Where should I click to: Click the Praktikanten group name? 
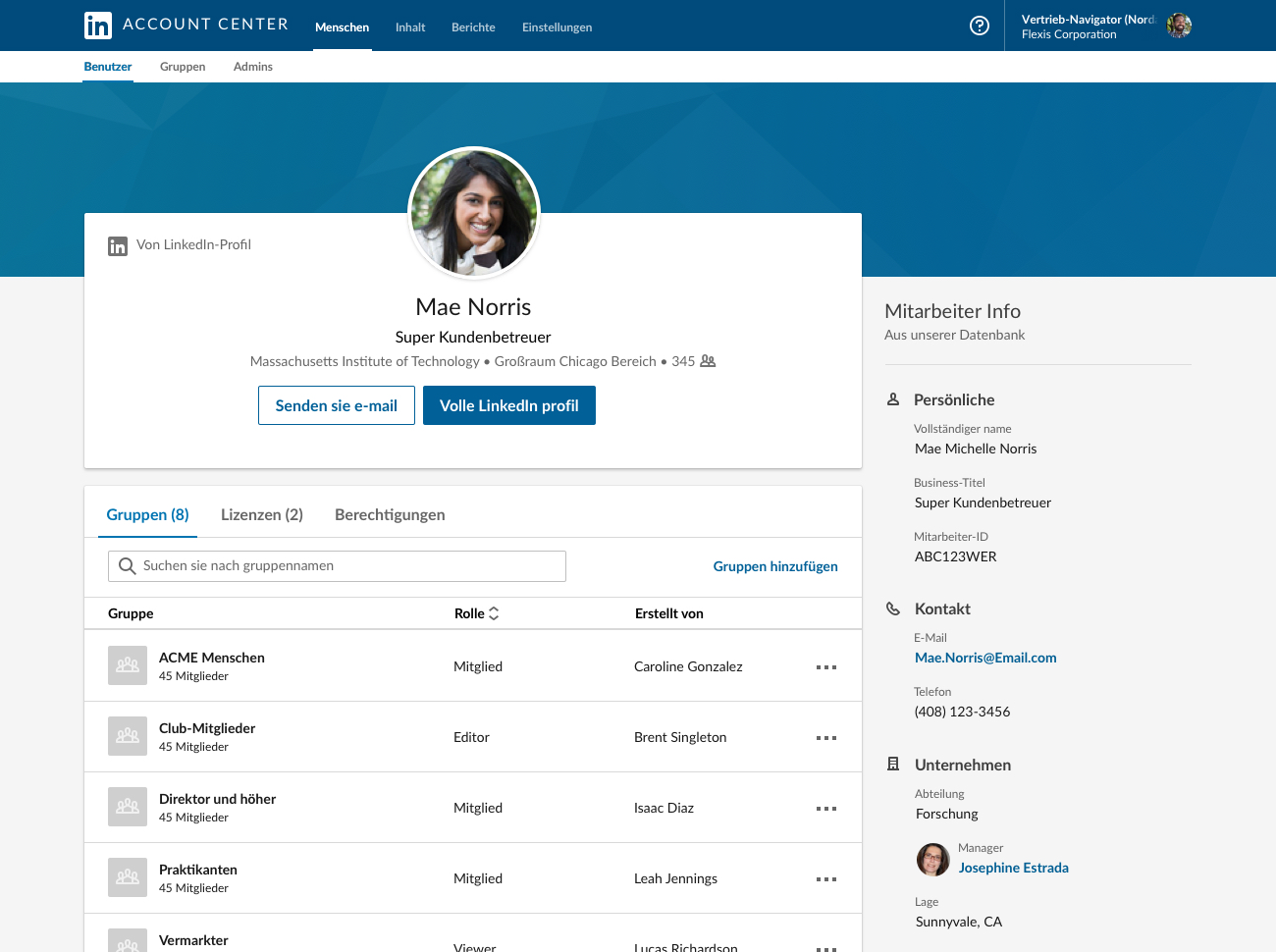point(198,870)
